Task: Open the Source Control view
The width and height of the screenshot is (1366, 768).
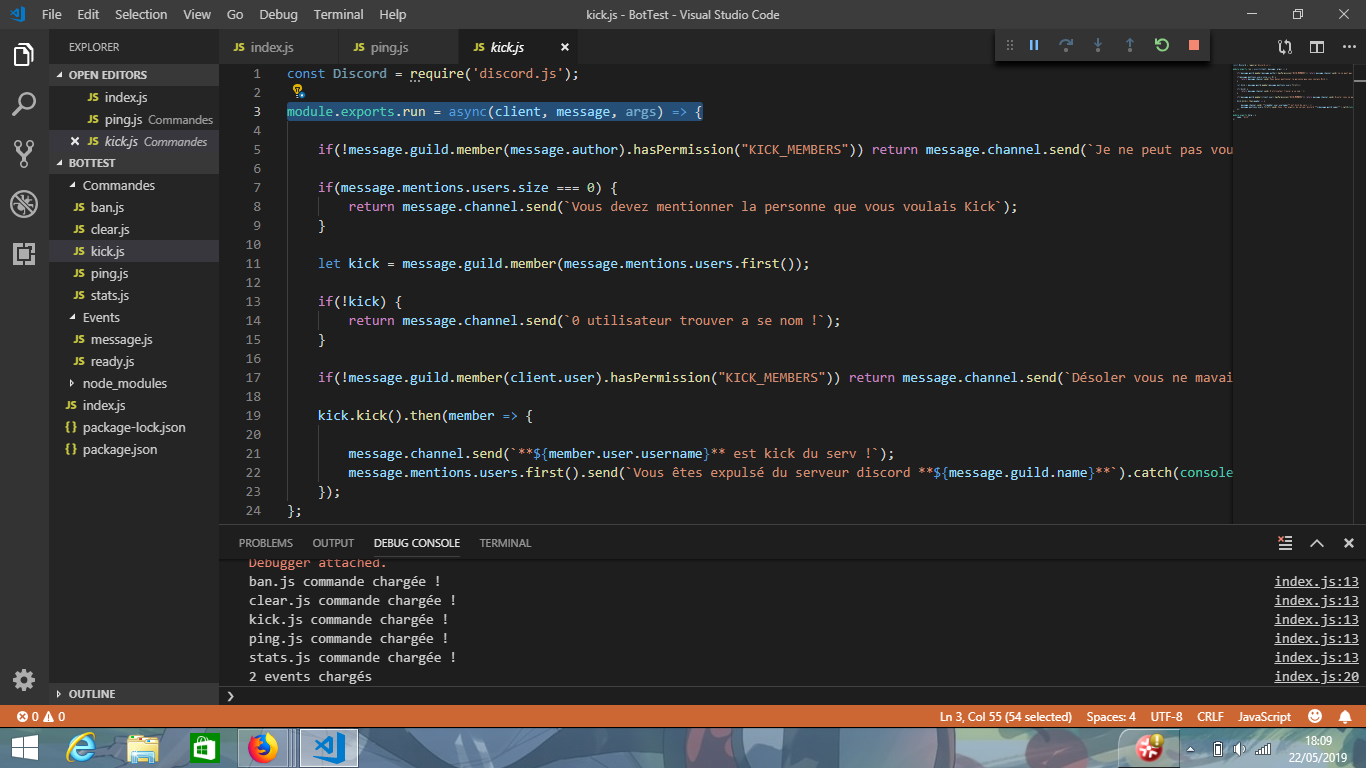Action: point(24,153)
